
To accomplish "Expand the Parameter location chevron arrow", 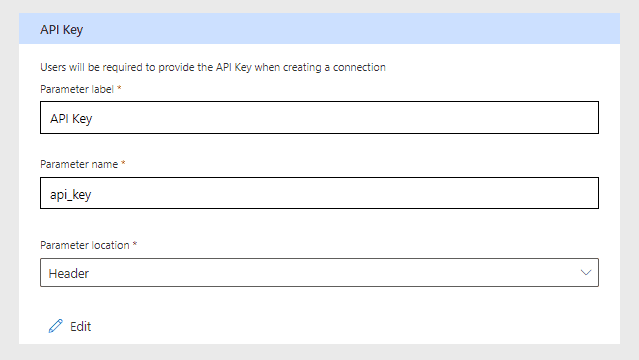I will 586,272.
